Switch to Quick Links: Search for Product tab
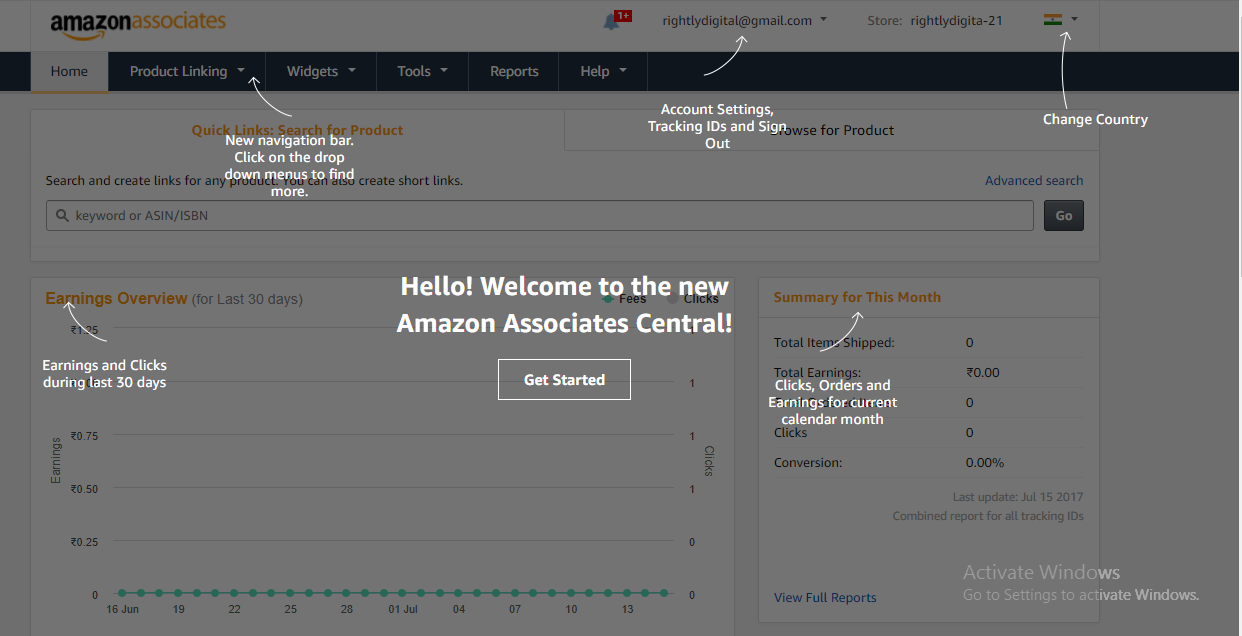The image size is (1242, 636). coord(297,130)
